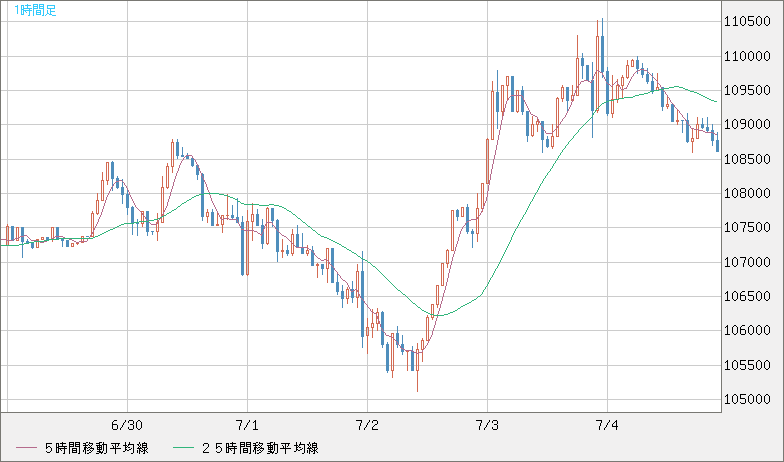Click the lowest candlestick near 105100 low
This screenshot has width=784, height=462.
click(417, 368)
